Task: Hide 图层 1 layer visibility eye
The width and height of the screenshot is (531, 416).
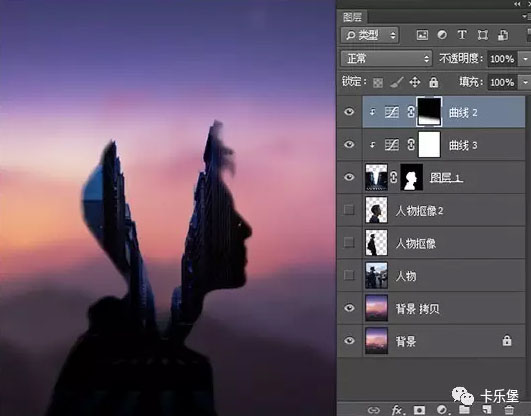Action: pos(349,177)
